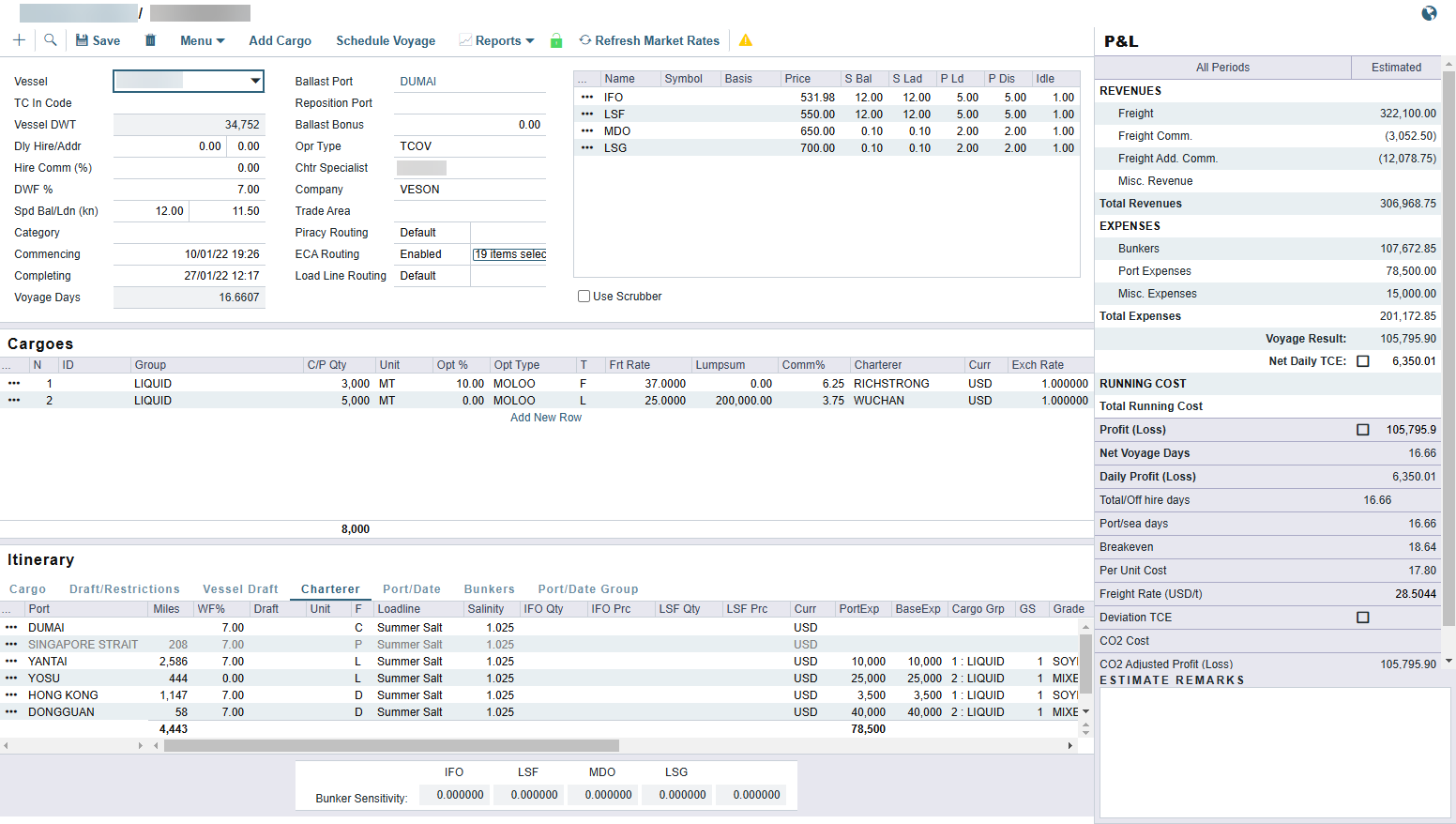Expand the Vessel dropdown
Viewport: 1456px width, 824px height.
255,82
